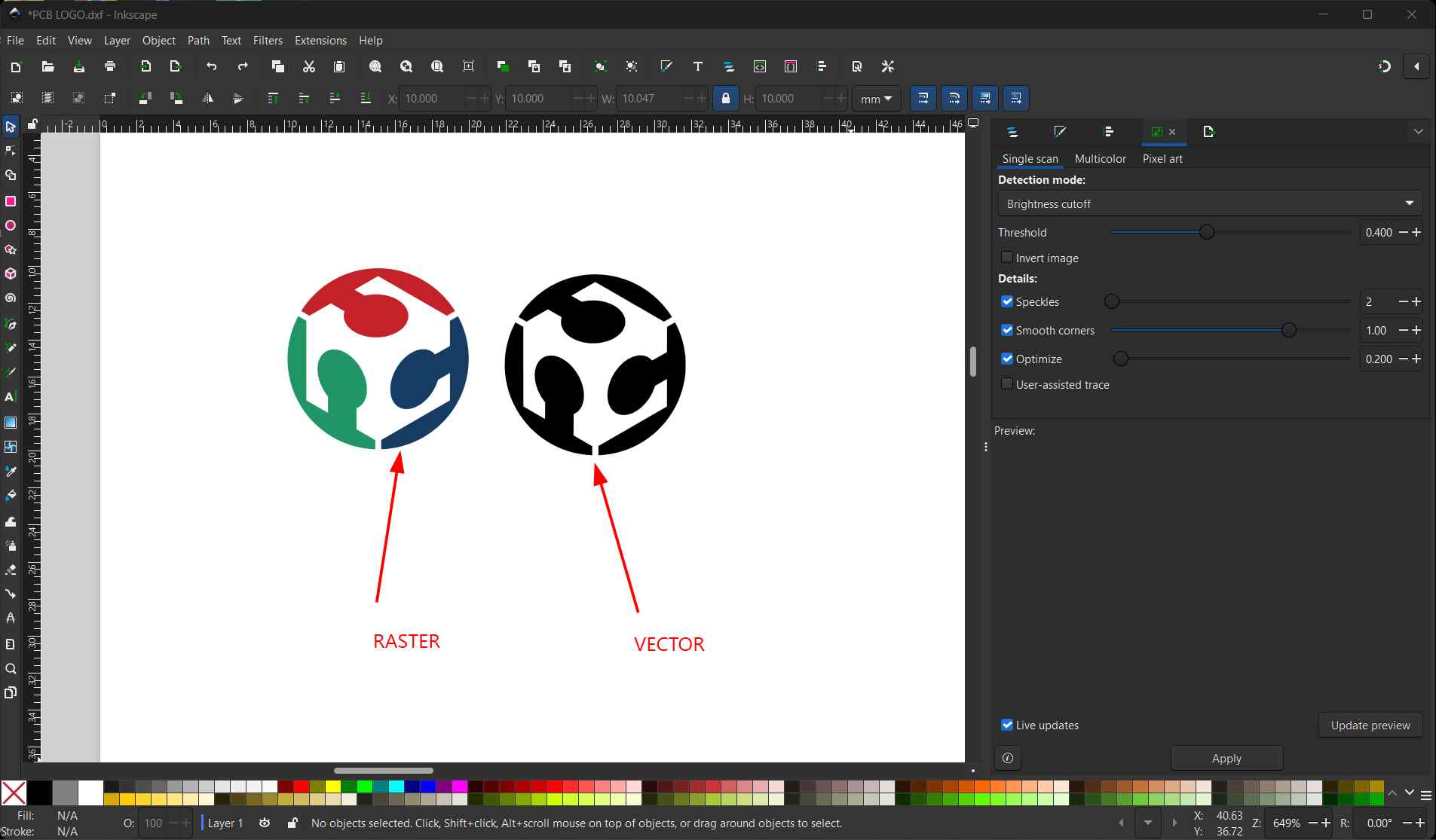The image size is (1436, 840).
Task: Select the Rectangle tool
Action: (11, 201)
